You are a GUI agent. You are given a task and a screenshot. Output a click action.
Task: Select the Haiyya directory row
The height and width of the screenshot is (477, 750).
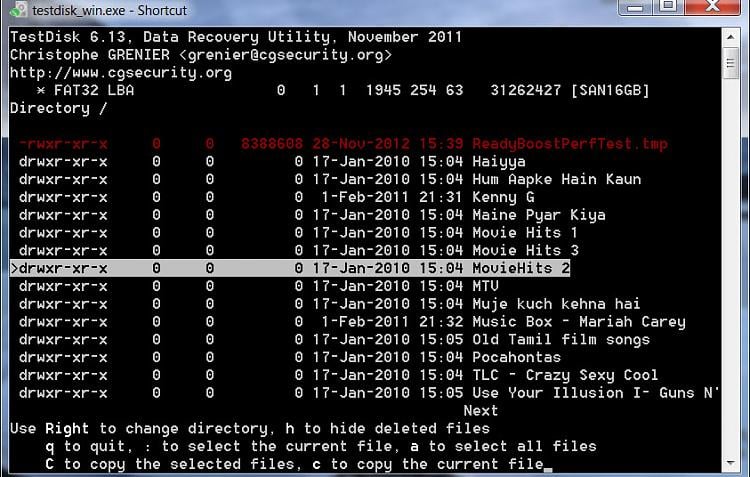point(272,162)
